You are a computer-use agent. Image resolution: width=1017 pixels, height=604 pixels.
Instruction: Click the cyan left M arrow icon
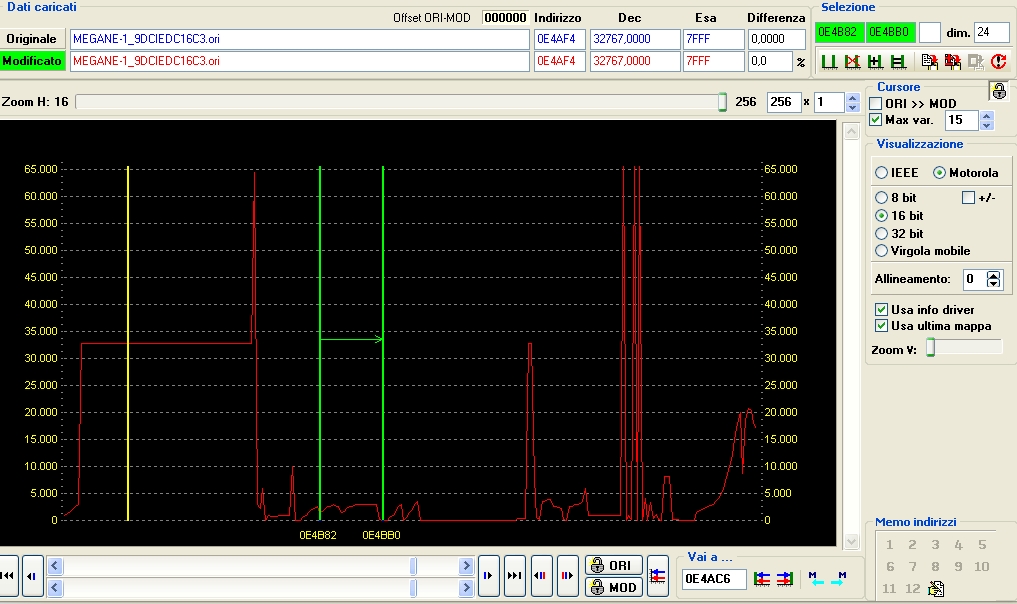(x=817, y=578)
